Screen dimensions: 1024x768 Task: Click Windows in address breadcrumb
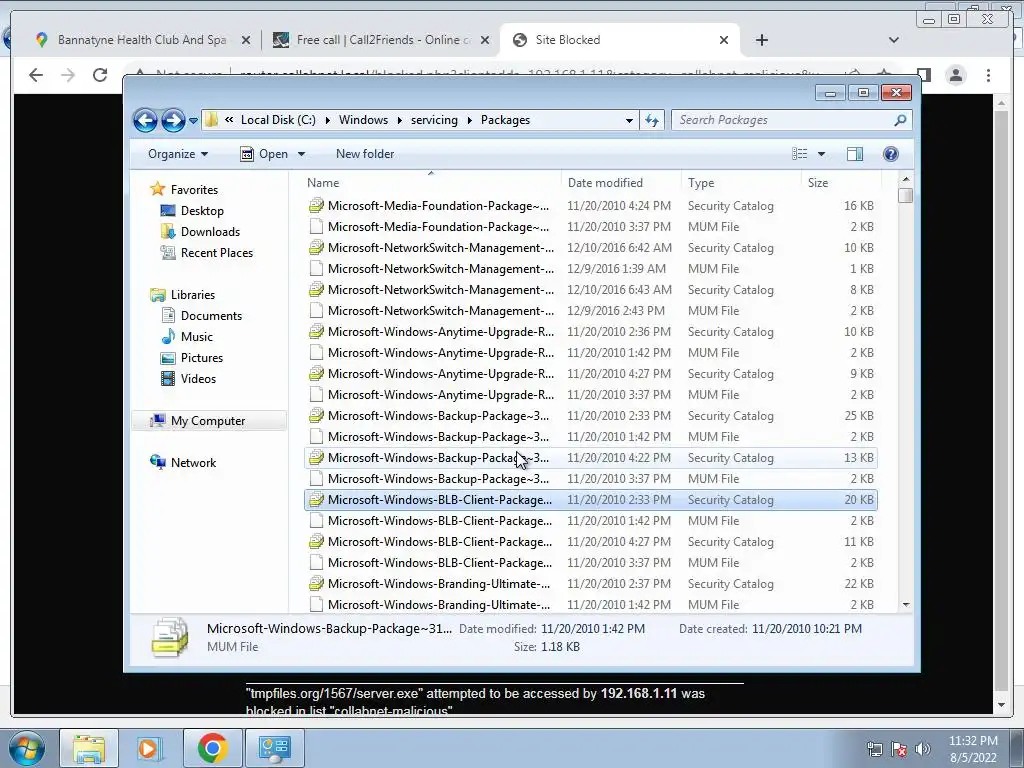pyautogui.click(x=363, y=120)
